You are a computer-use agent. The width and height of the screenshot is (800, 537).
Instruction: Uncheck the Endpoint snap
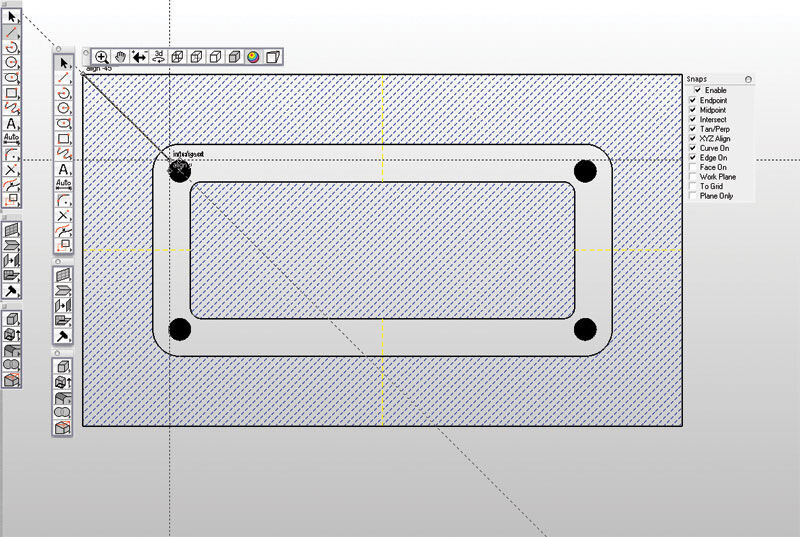[x=693, y=100]
